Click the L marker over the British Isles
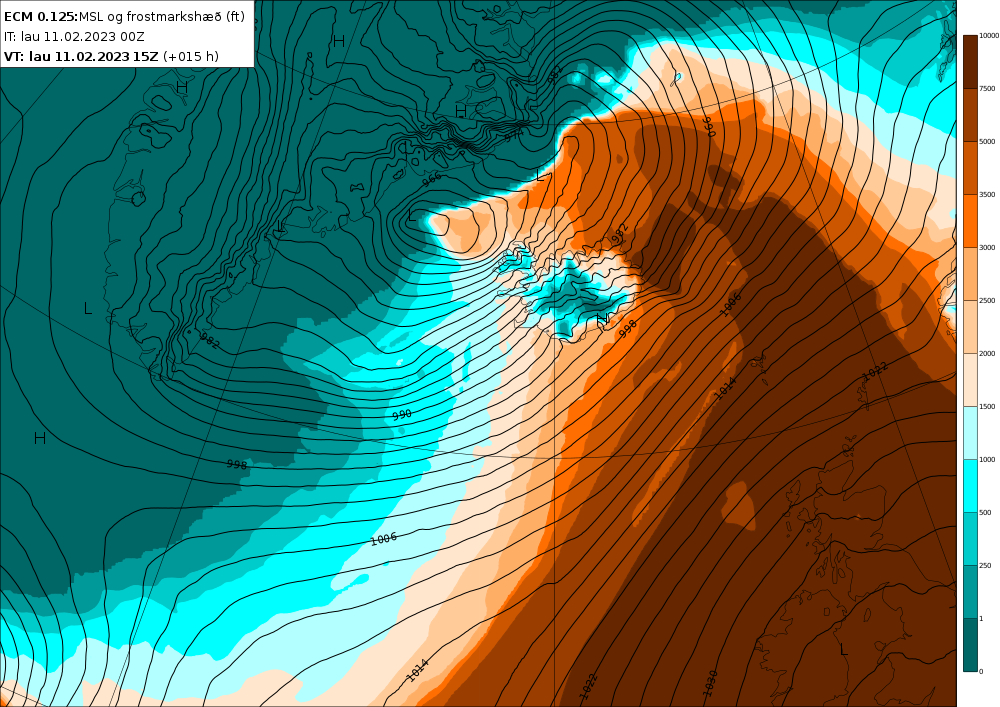 click(844, 650)
